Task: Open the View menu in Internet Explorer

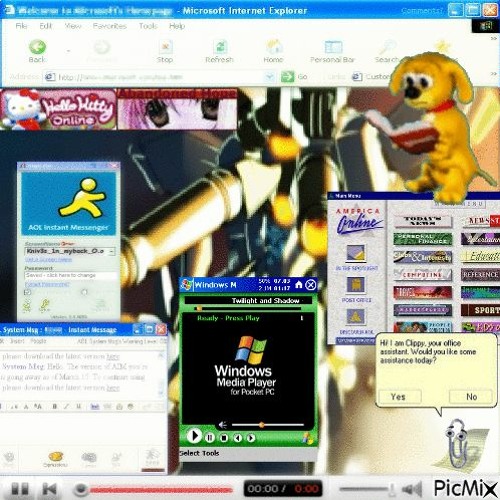Action: tap(73, 26)
